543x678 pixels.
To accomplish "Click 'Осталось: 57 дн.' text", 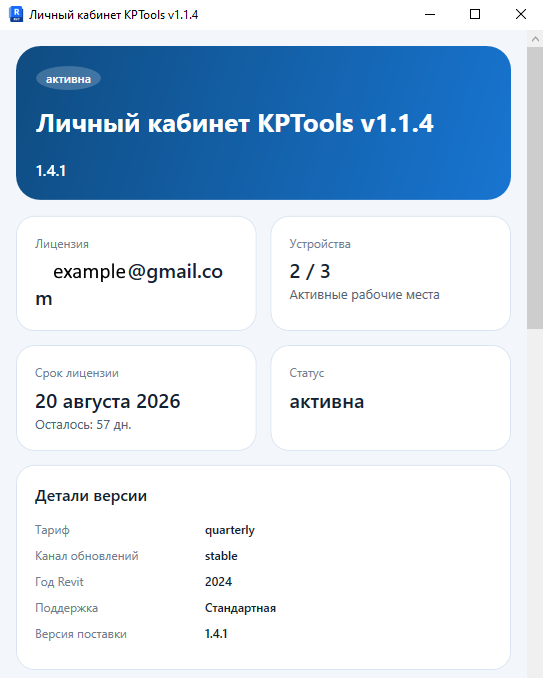I will [x=83, y=425].
